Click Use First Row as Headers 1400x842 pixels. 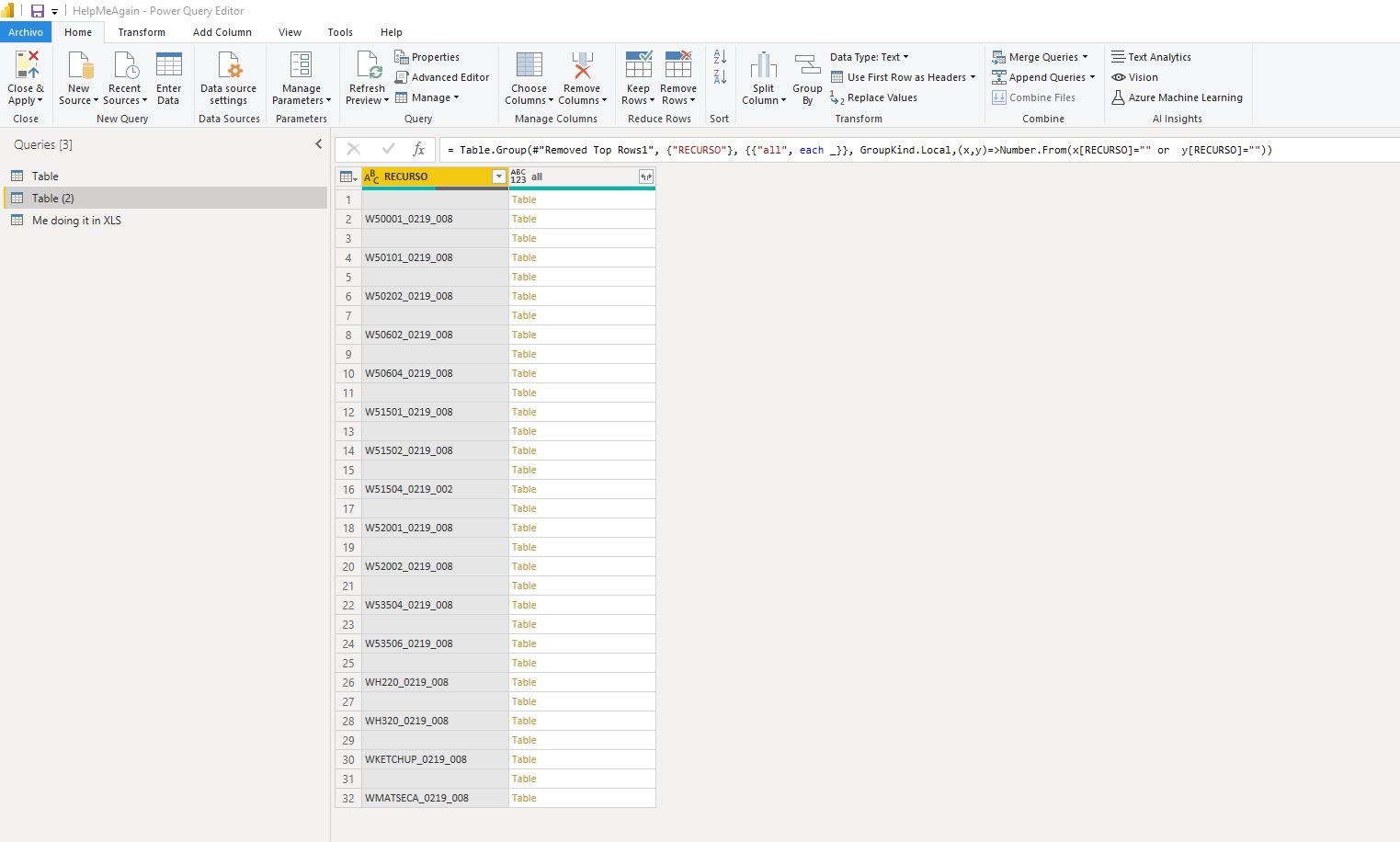[903, 77]
